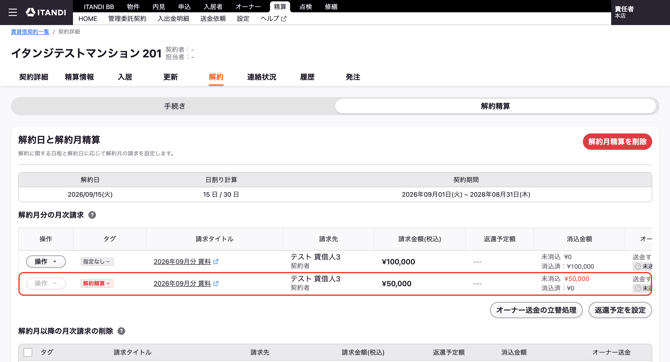Screen dimensions: 670x362
Task: Open 2026年09月分 賃料 link in ¥50,000 row
Action: pos(182,283)
